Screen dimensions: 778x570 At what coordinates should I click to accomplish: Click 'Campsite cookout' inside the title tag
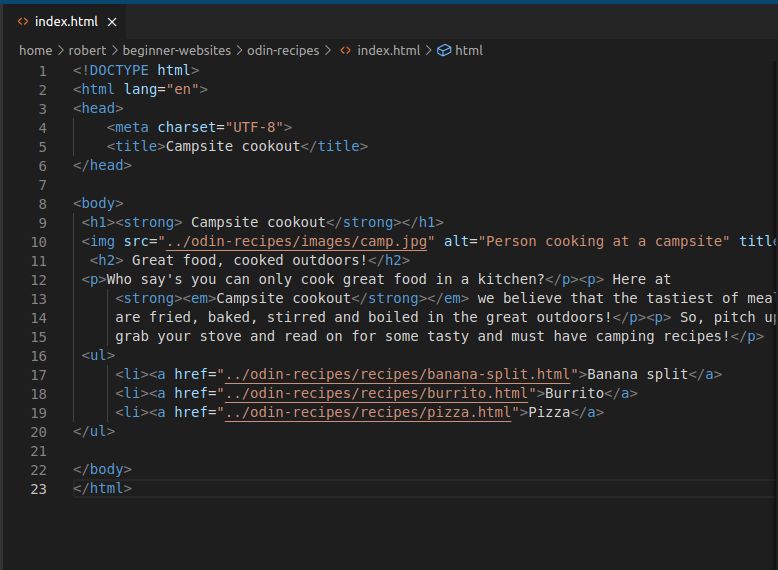click(x=233, y=146)
